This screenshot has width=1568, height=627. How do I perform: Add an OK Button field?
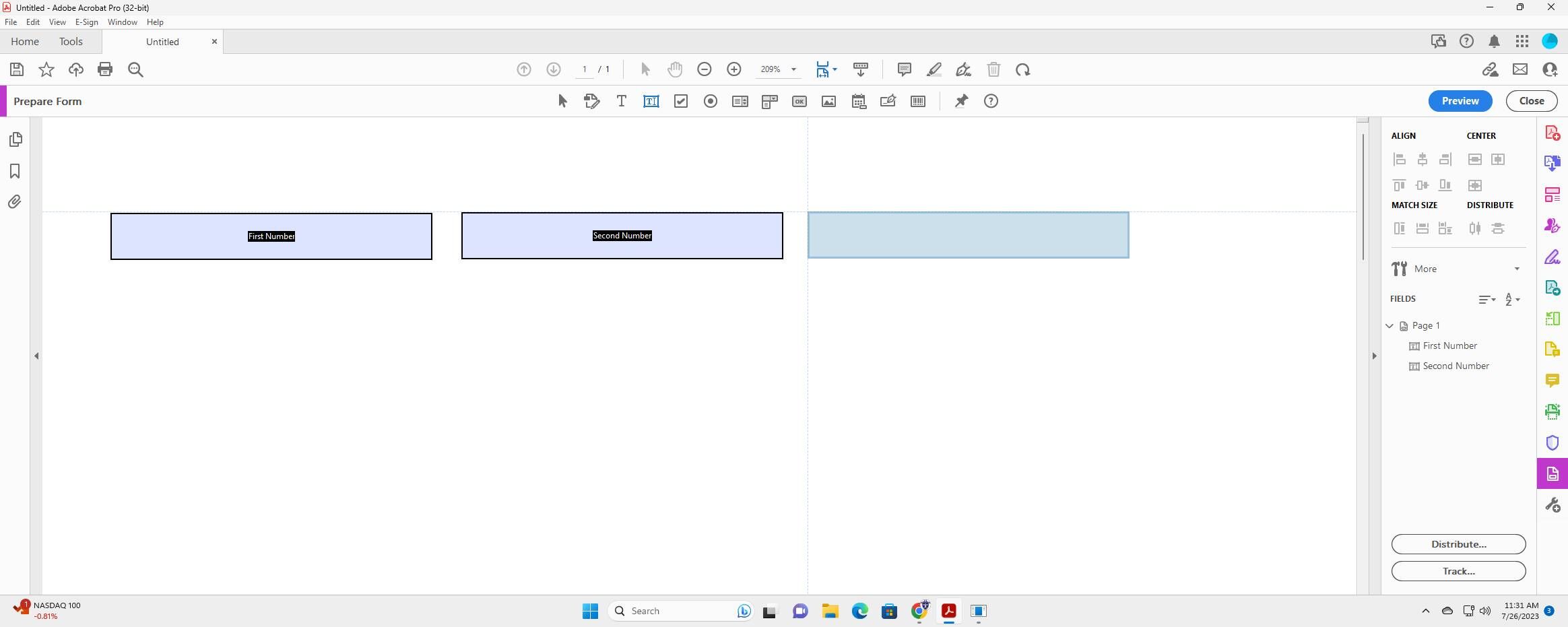point(799,101)
